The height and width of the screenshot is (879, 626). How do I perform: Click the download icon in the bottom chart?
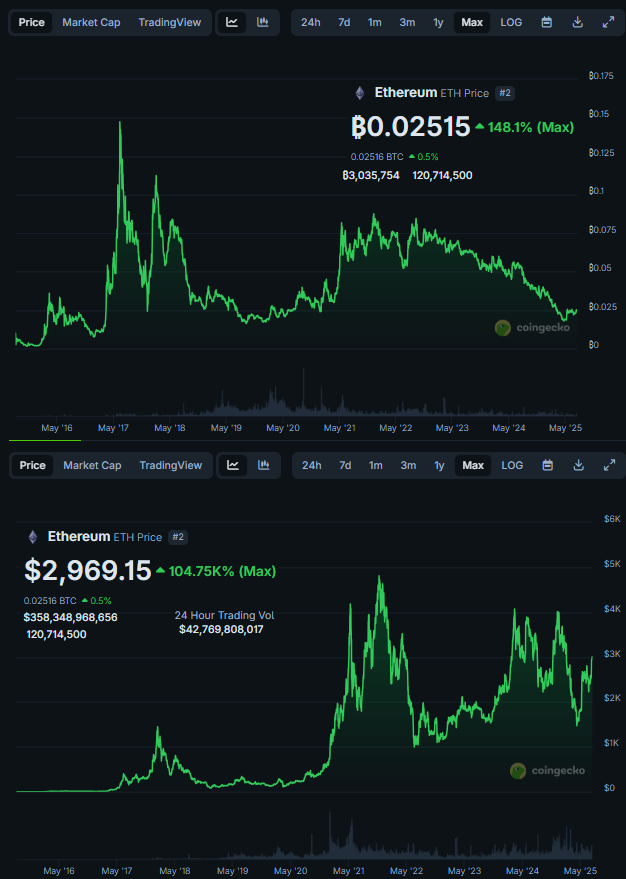579,465
